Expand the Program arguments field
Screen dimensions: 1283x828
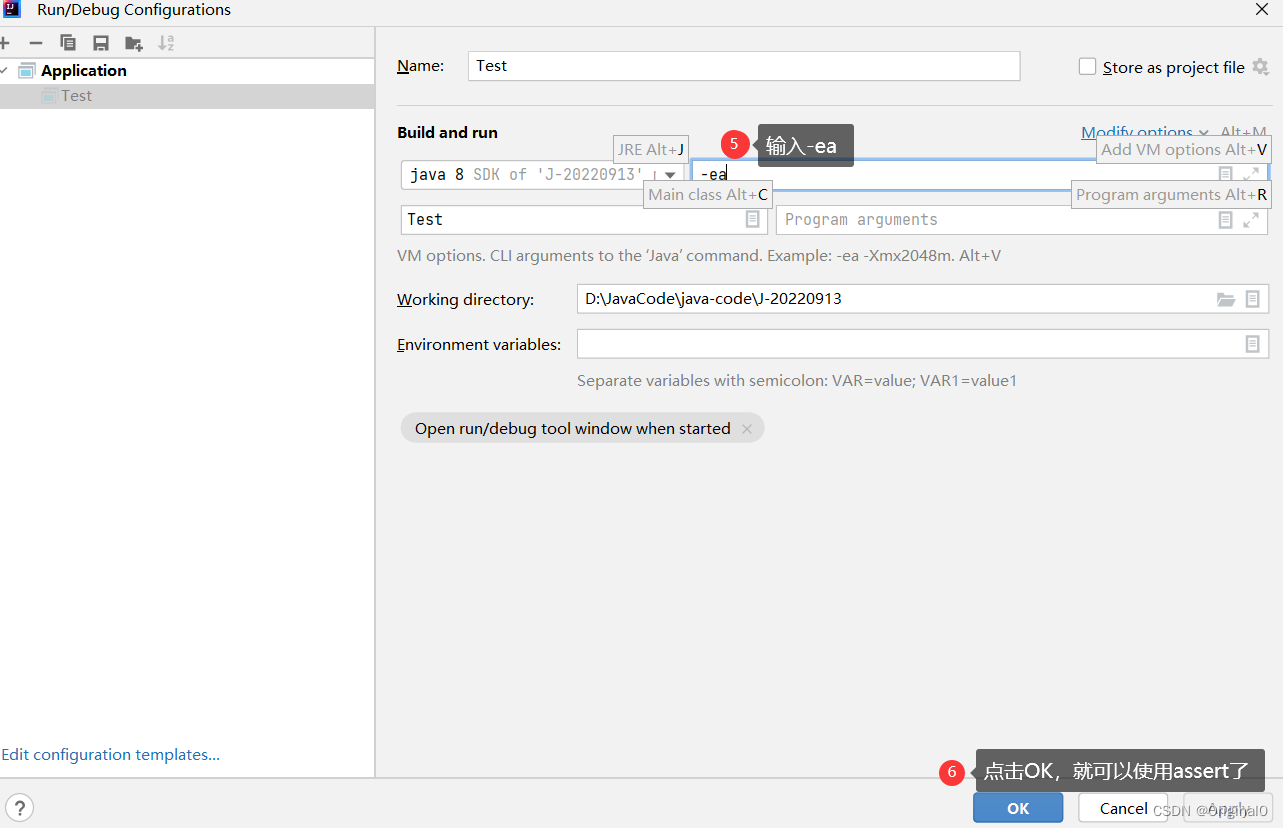pos(1251,220)
